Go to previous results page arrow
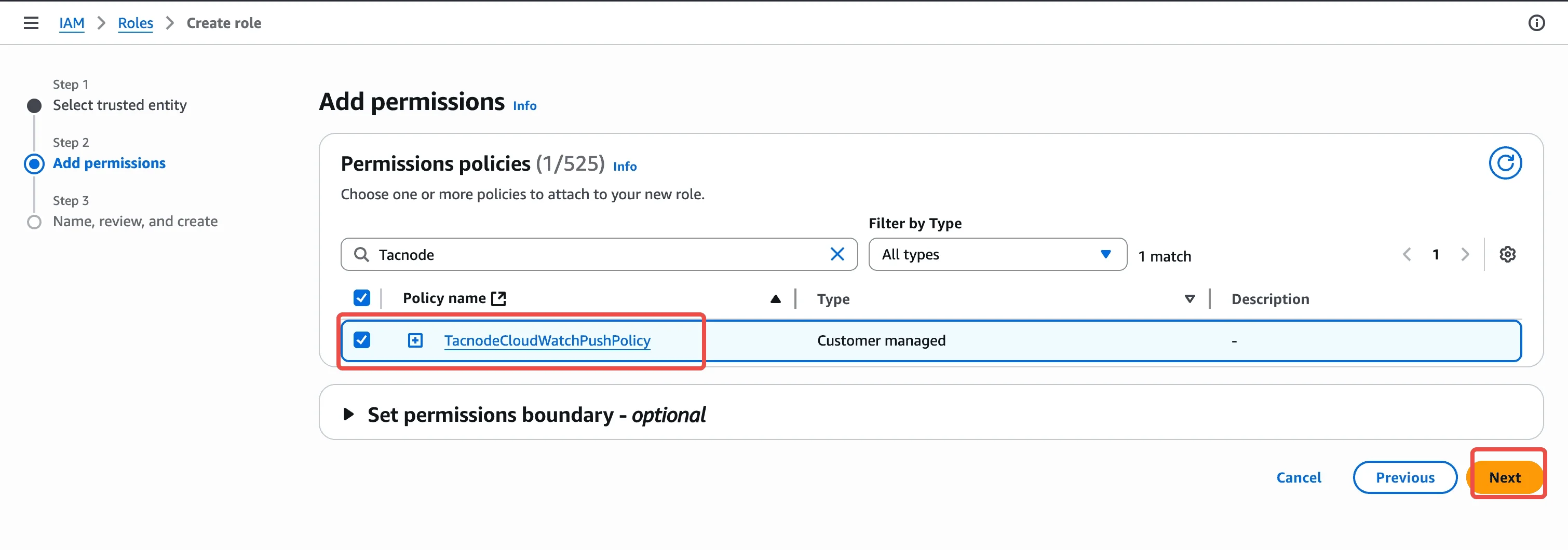1568x550 pixels. (1407, 254)
